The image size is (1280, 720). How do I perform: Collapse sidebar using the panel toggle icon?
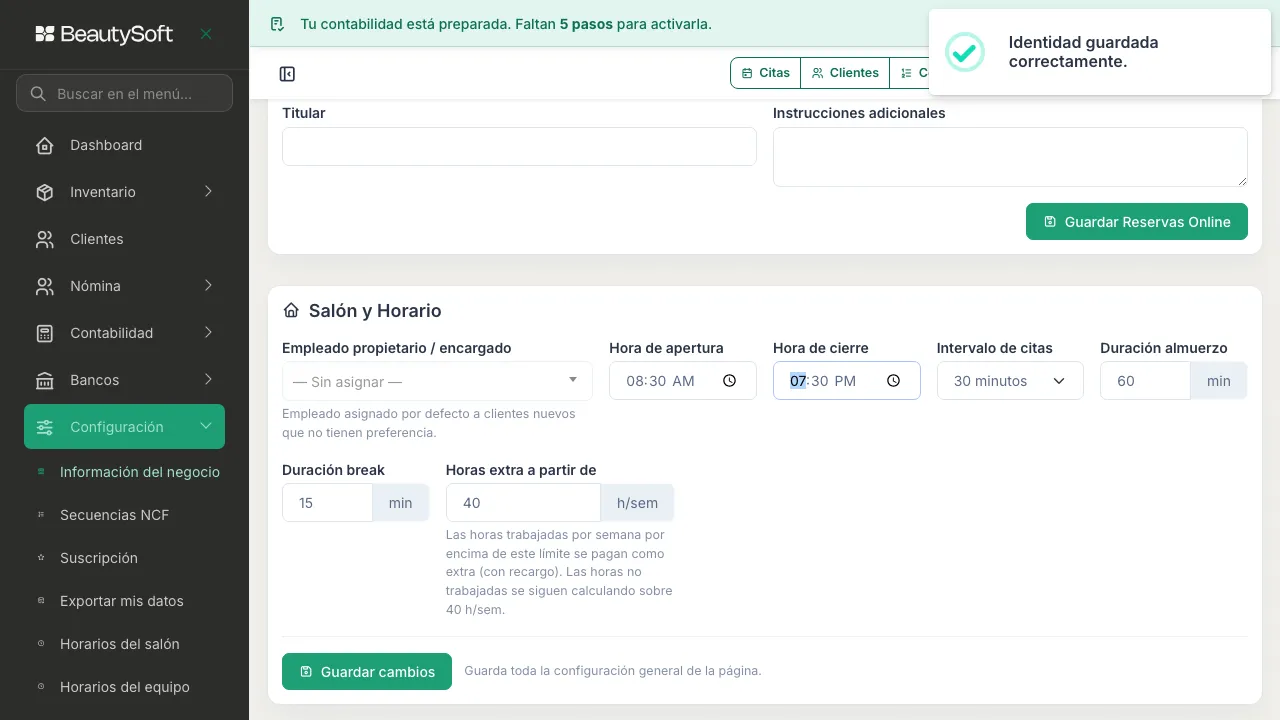click(x=287, y=74)
